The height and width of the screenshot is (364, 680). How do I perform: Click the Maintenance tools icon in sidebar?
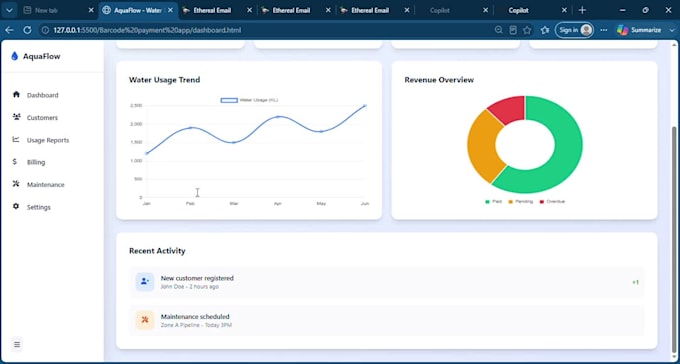pyautogui.click(x=16, y=184)
